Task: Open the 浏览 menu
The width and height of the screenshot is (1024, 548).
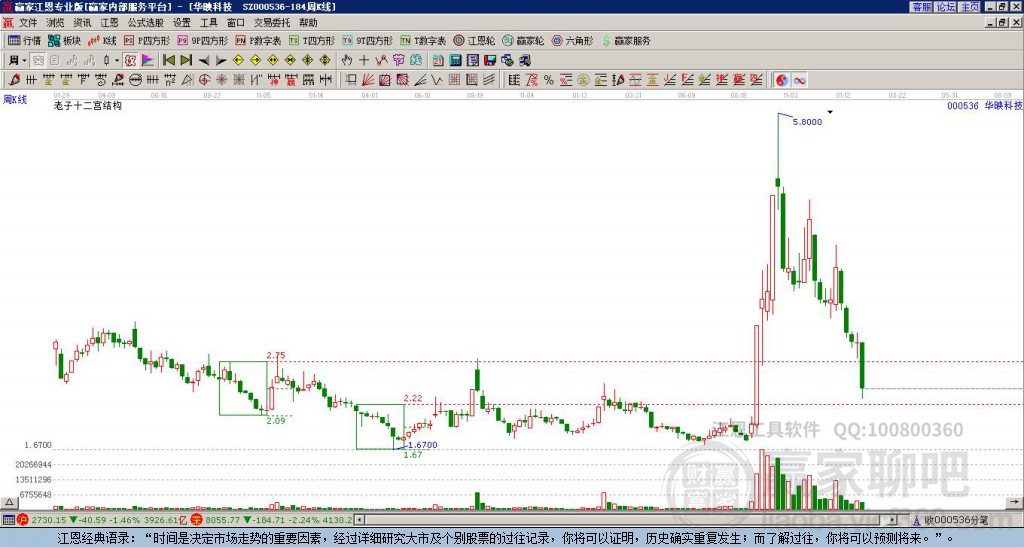Action: tap(55, 23)
